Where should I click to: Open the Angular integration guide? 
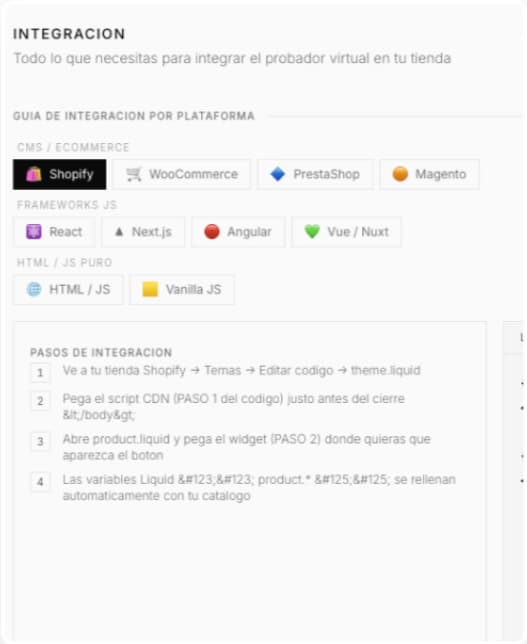point(238,232)
